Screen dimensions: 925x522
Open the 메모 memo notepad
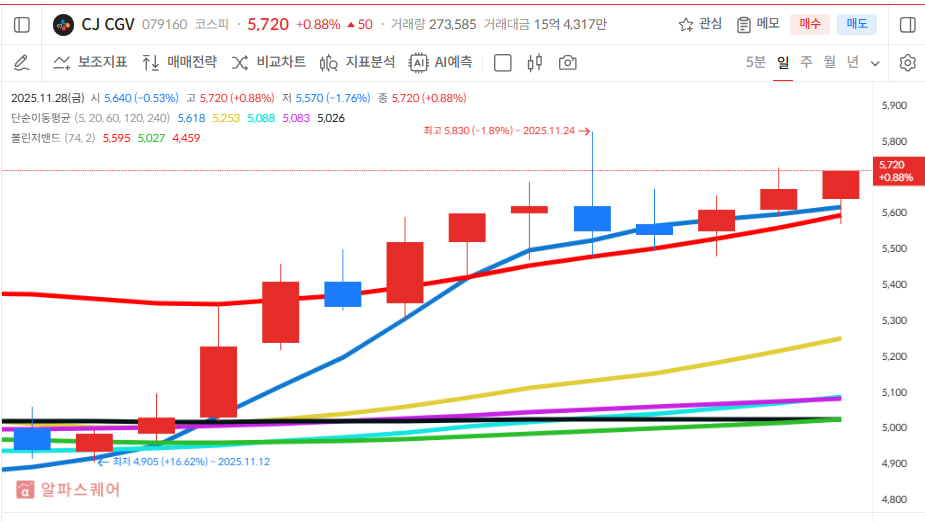[x=757, y=24]
